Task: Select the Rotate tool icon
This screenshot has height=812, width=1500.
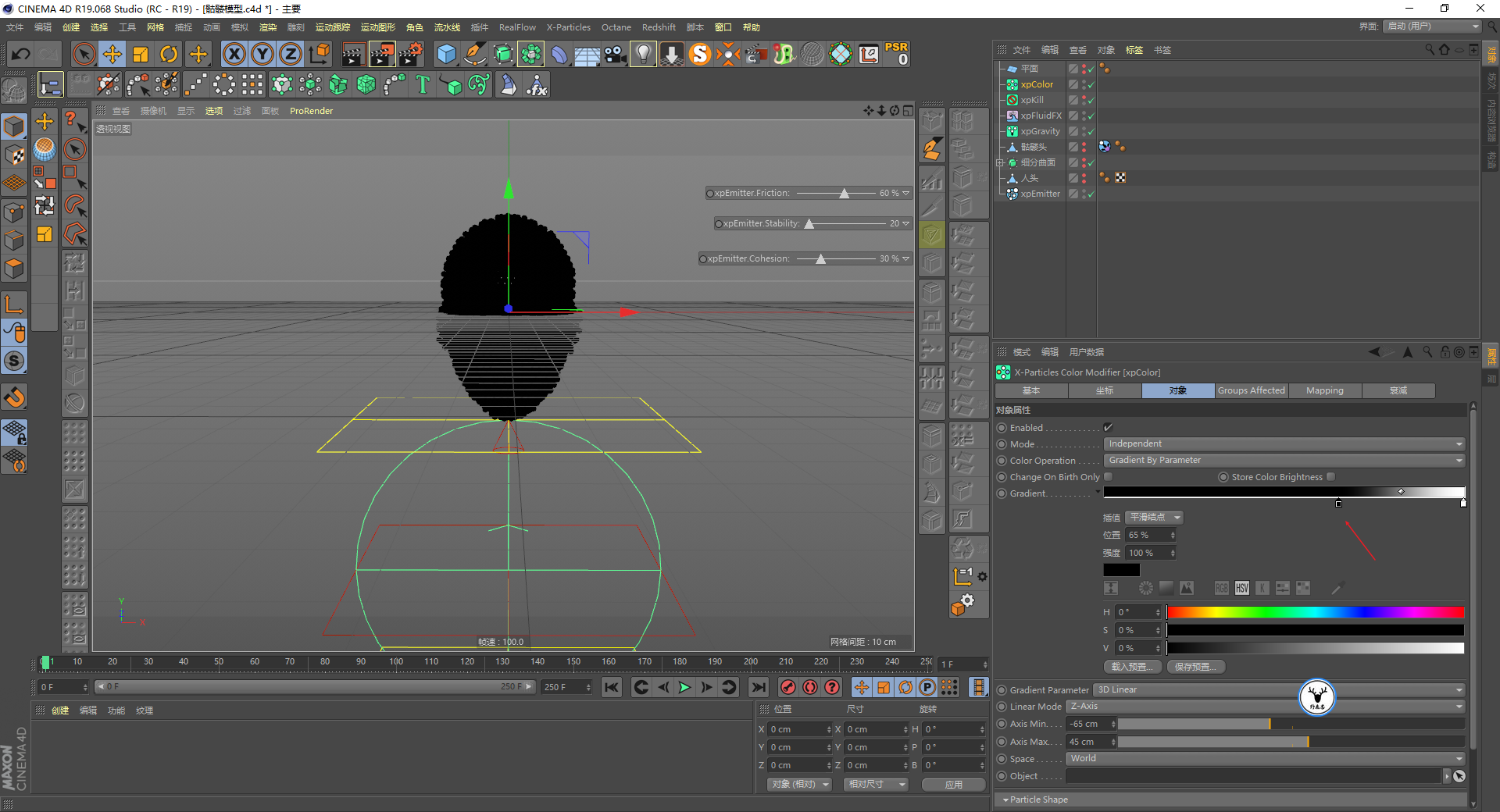Action: tap(169, 54)
